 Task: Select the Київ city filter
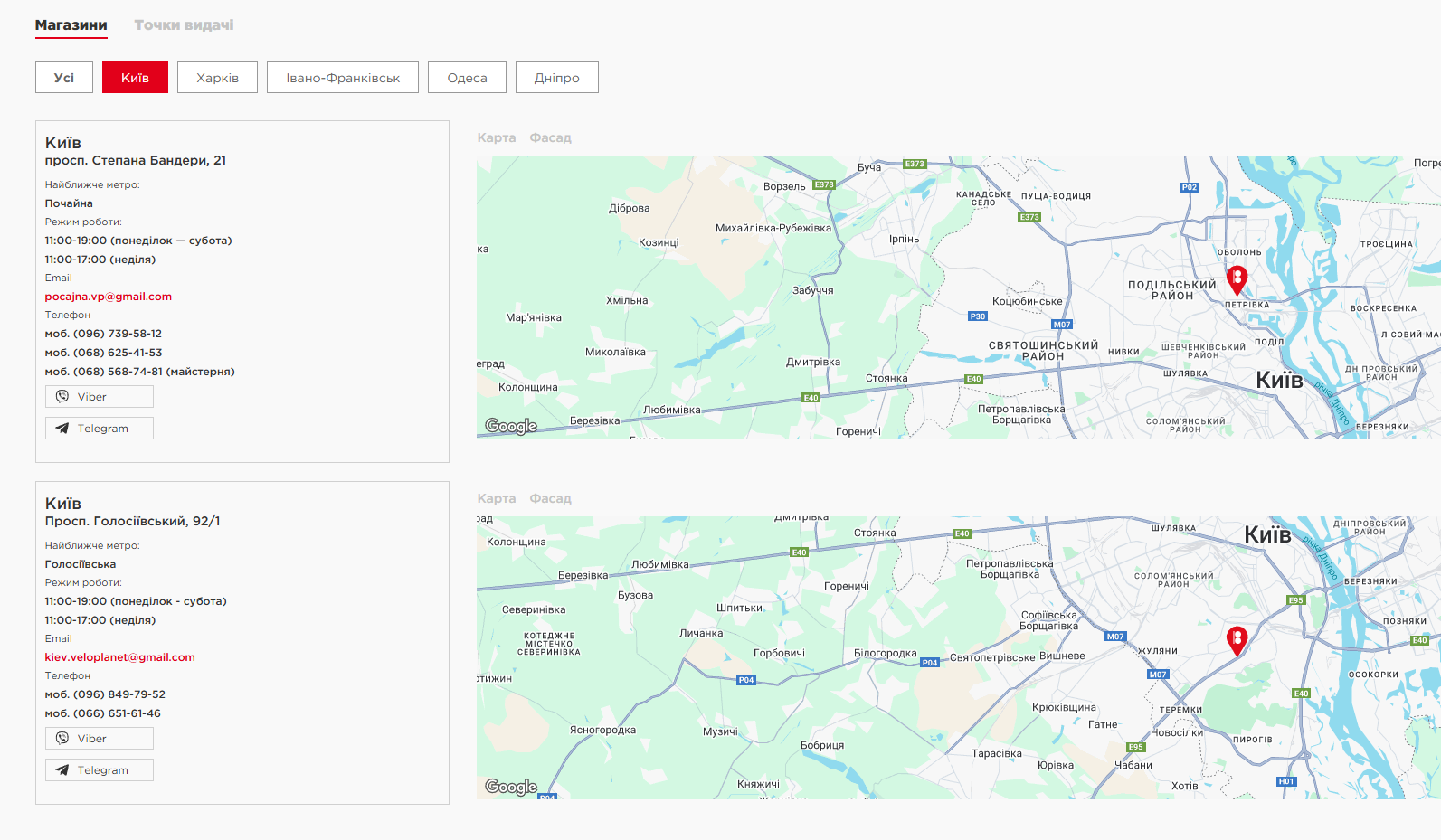[135, 78]
